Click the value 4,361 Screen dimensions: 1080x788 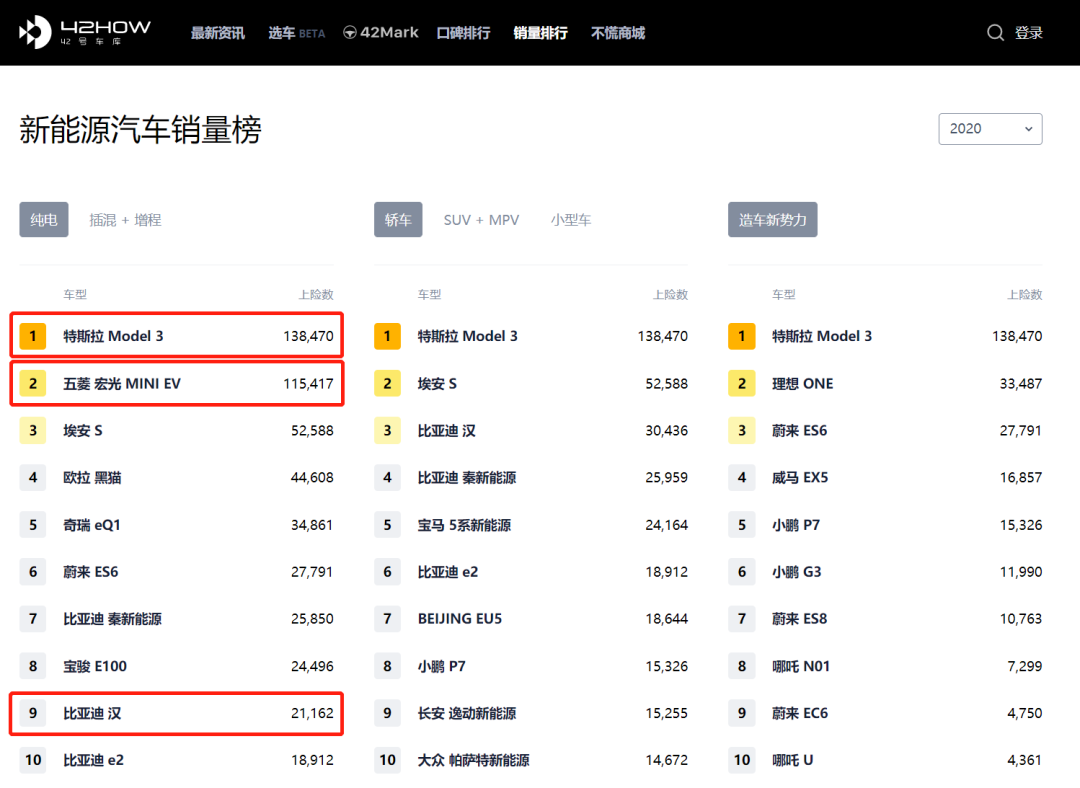pyautogui.click(x=1024, y=760)
